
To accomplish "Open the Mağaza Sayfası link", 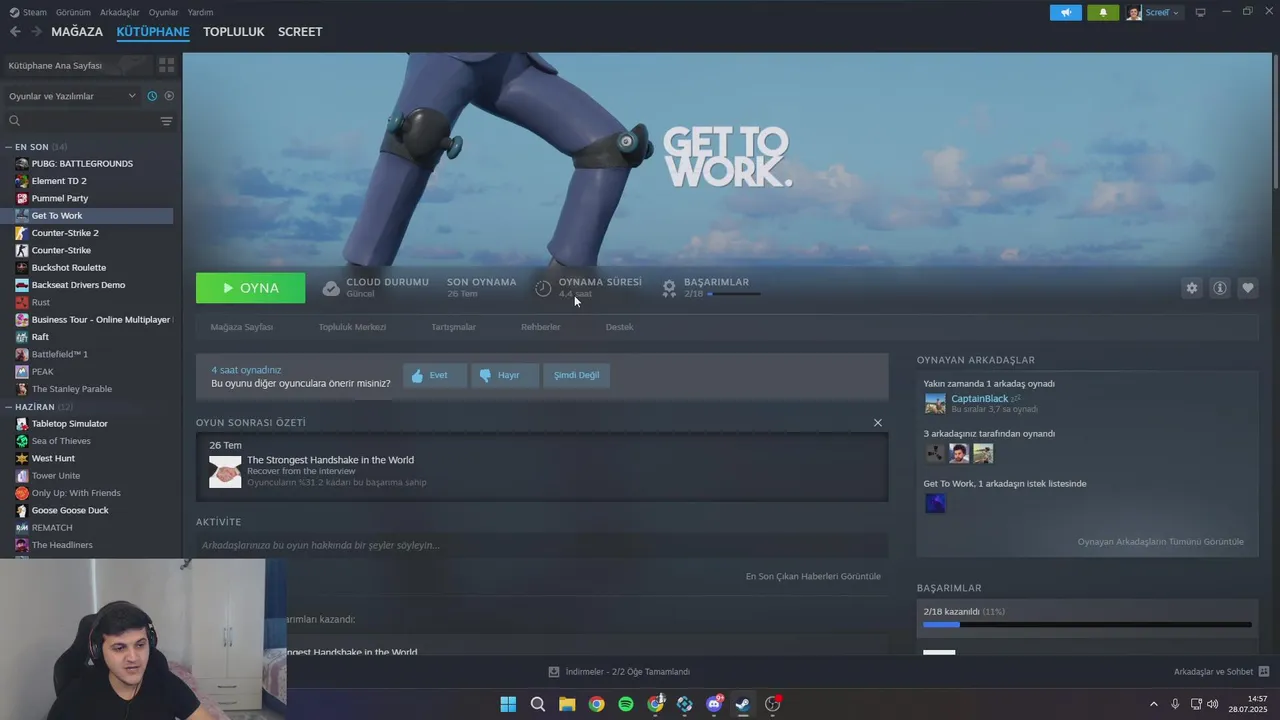I will 242,327.
